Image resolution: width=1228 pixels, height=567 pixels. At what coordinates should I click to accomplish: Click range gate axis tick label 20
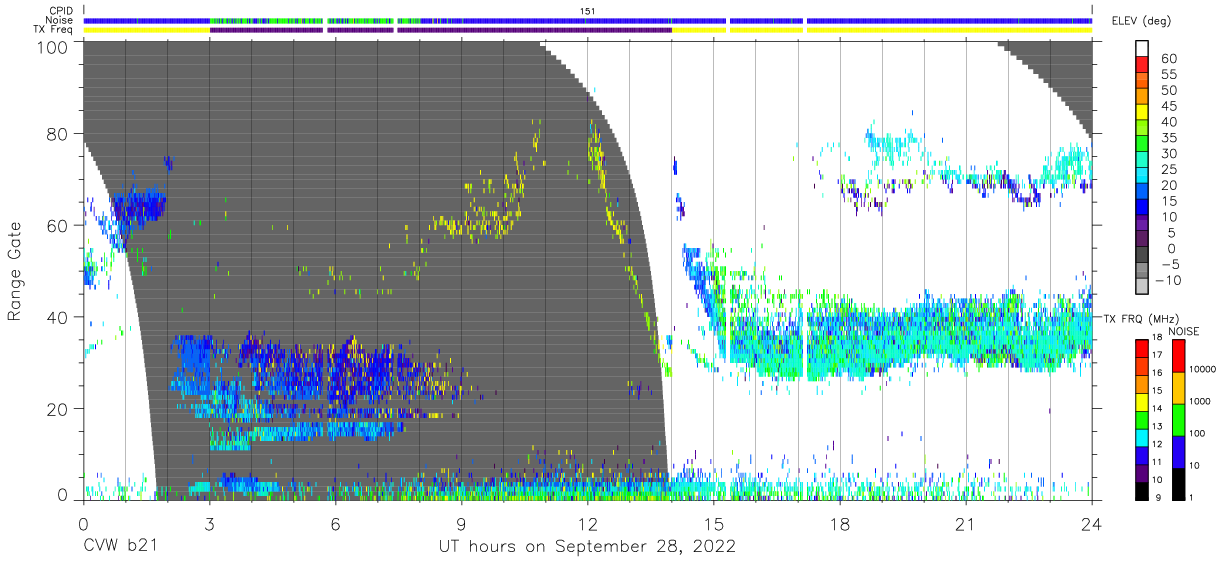(58, 408)
